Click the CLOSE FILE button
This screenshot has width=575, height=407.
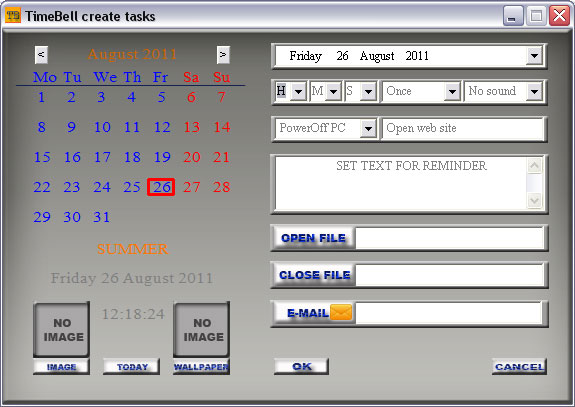point(314,275)
